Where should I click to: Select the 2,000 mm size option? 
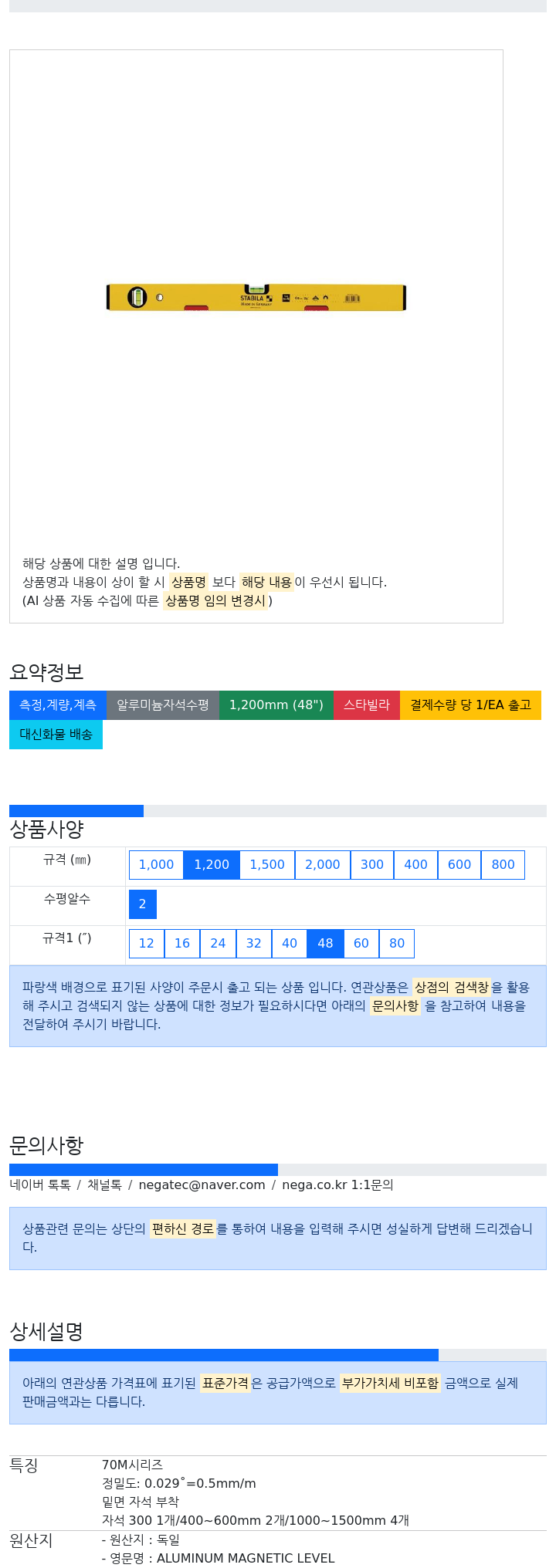[323, 865]
